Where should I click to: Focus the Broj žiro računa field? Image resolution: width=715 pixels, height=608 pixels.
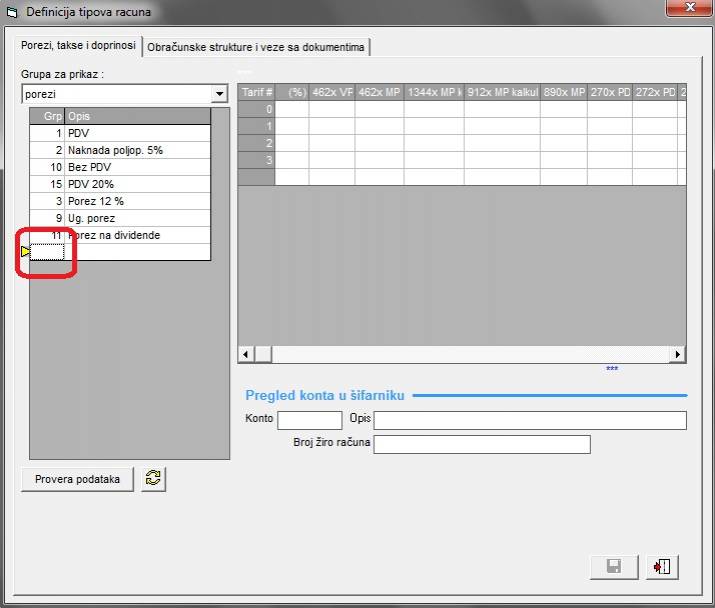[481, 444]
